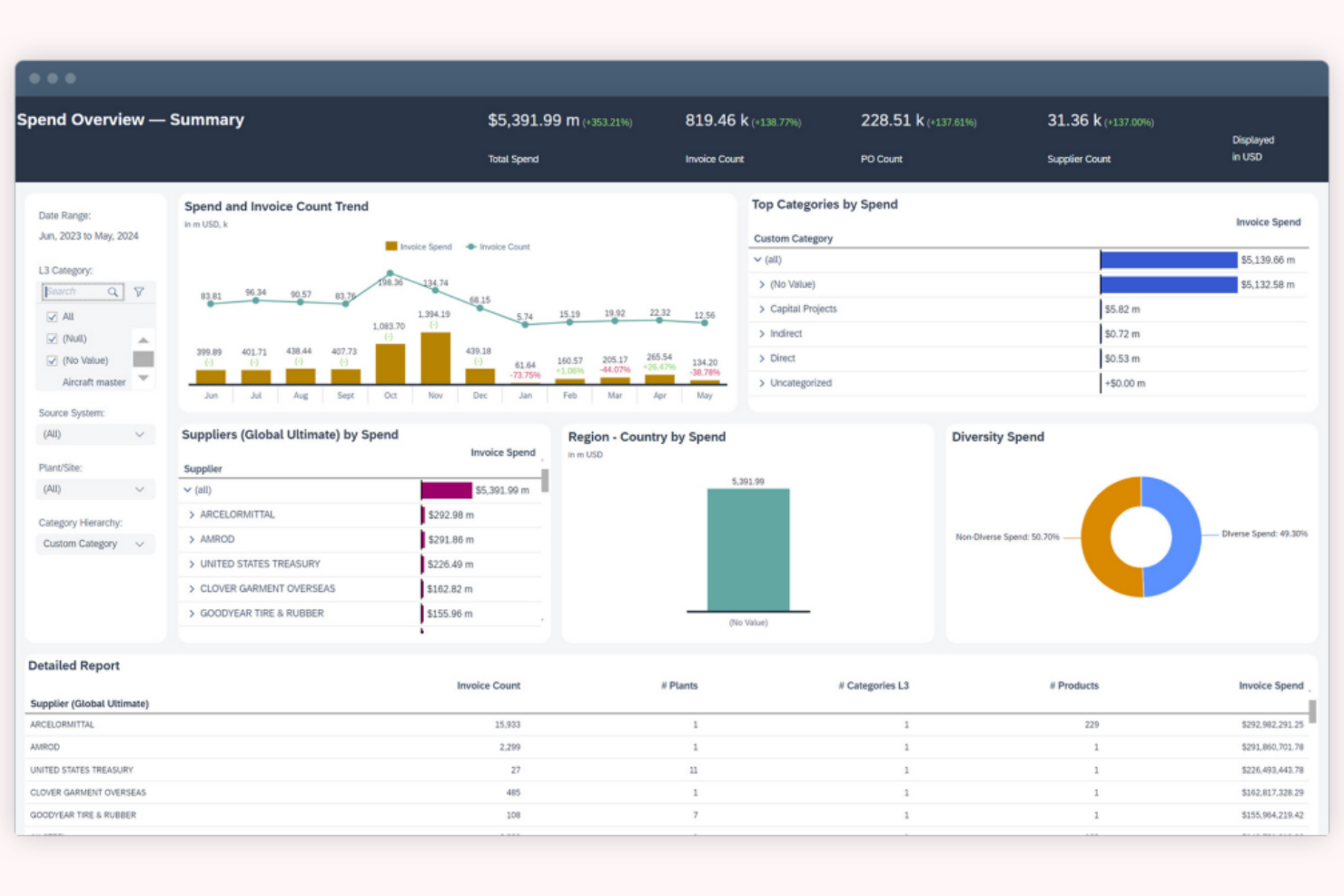Viewport: 1344px width, 896px height.
Task: Toggle the (Null) checkbox
Action: click(52, 338)
